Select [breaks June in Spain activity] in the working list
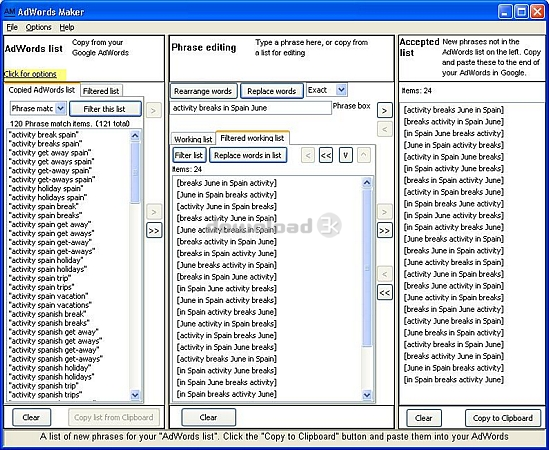Image resolution: width=549 pixels, height=450 pixels. [227, 183]
